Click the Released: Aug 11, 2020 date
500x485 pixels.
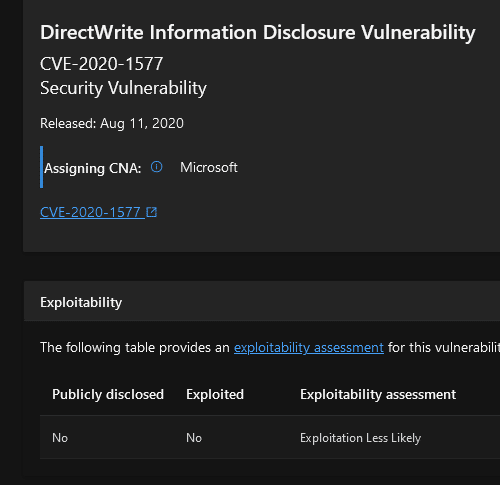[112, 123]
